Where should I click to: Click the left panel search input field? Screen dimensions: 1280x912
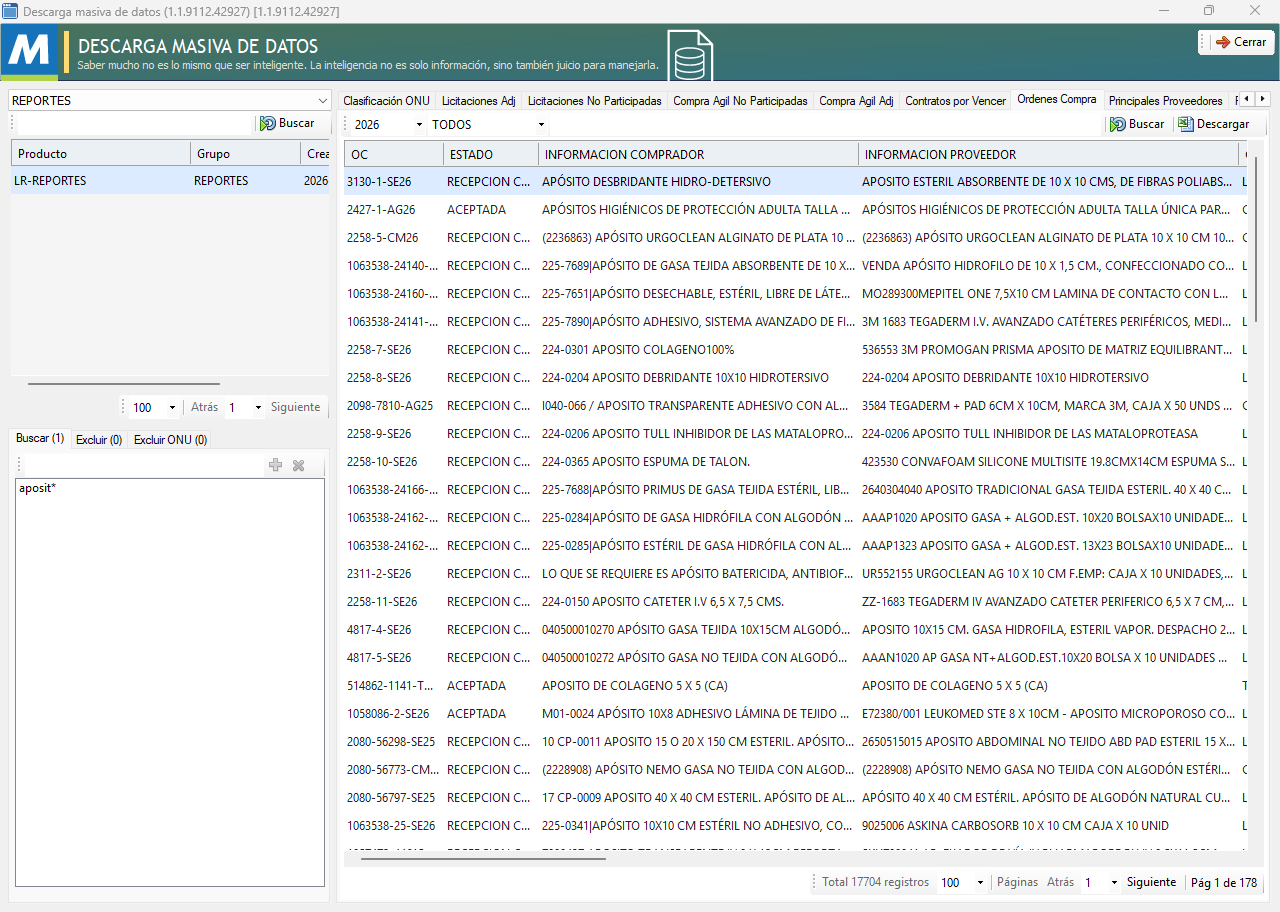(x=135, y=123)
